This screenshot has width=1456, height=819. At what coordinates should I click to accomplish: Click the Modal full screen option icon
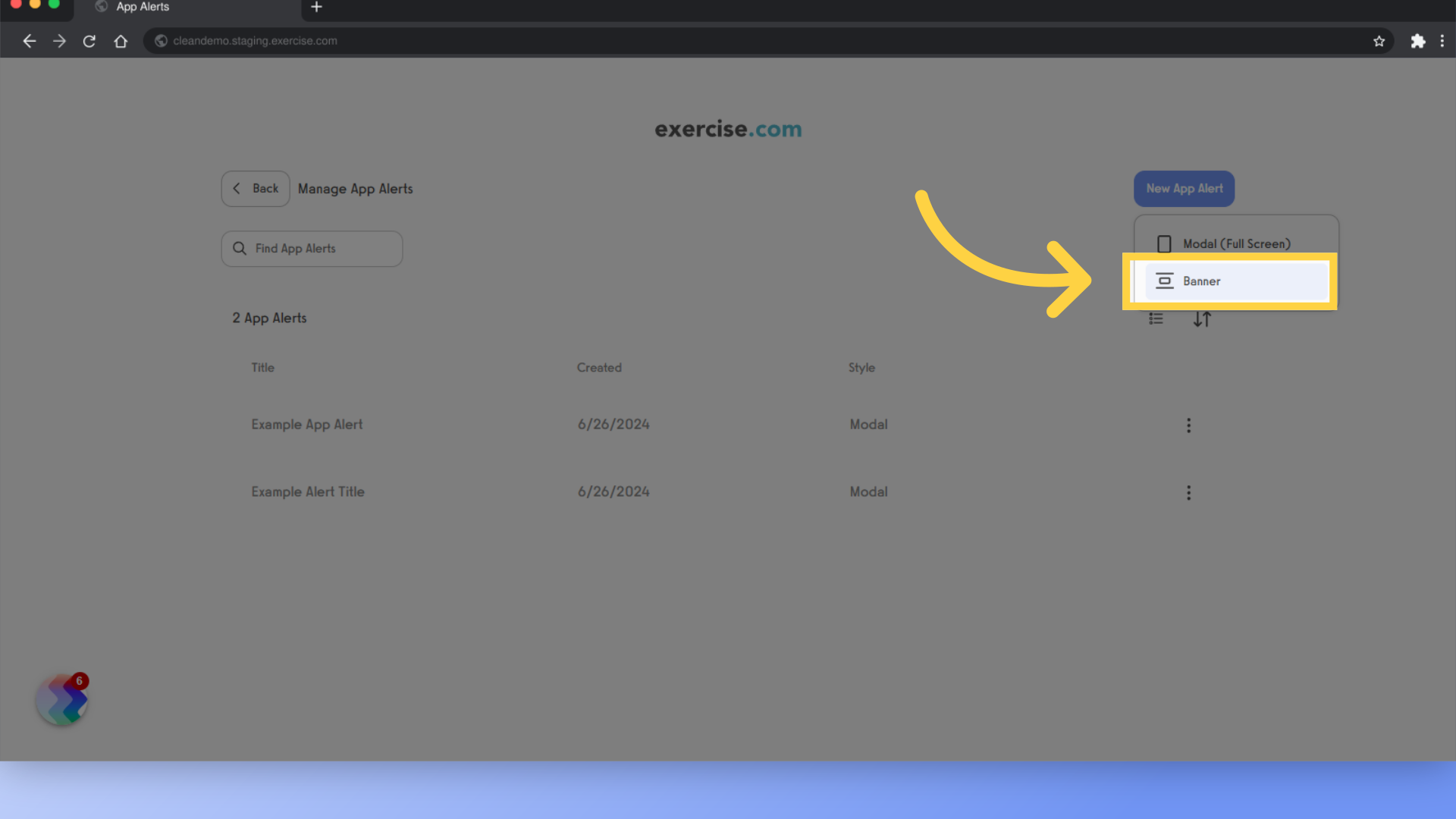pos(1164,244)
